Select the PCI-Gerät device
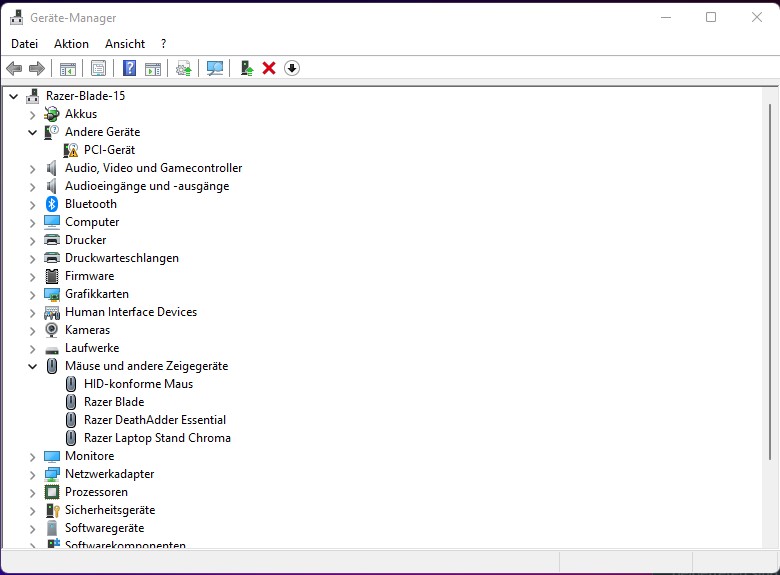The image size is (780, 575). (x=109, y=150)
